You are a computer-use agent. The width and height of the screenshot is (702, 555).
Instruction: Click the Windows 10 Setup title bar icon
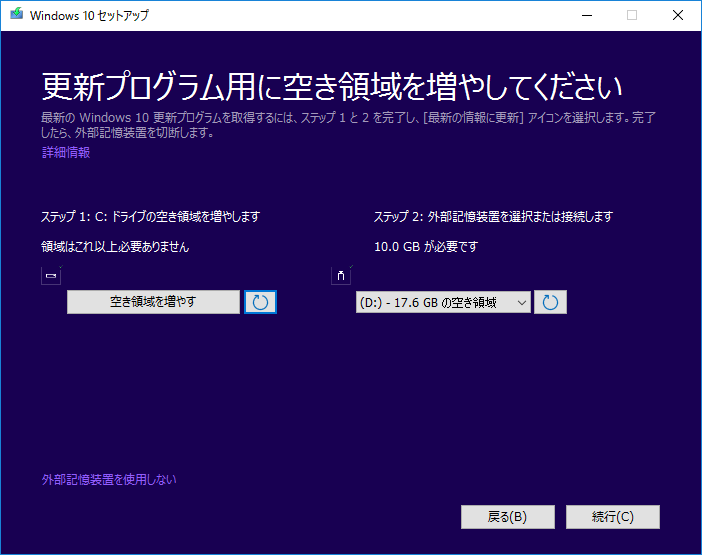(x=17, y=14)
